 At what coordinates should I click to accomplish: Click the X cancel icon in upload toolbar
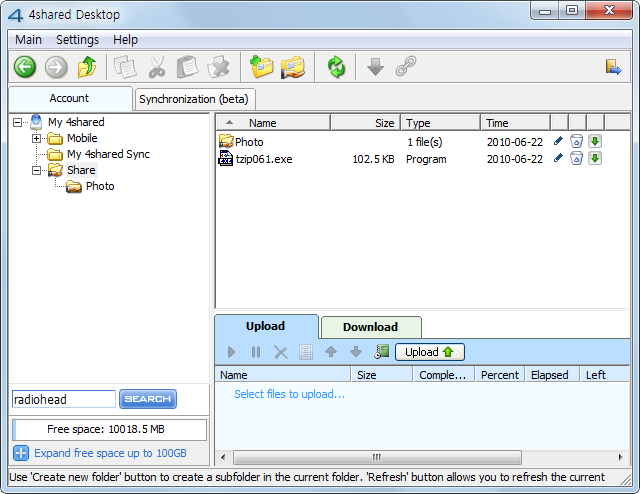[281, 352]
